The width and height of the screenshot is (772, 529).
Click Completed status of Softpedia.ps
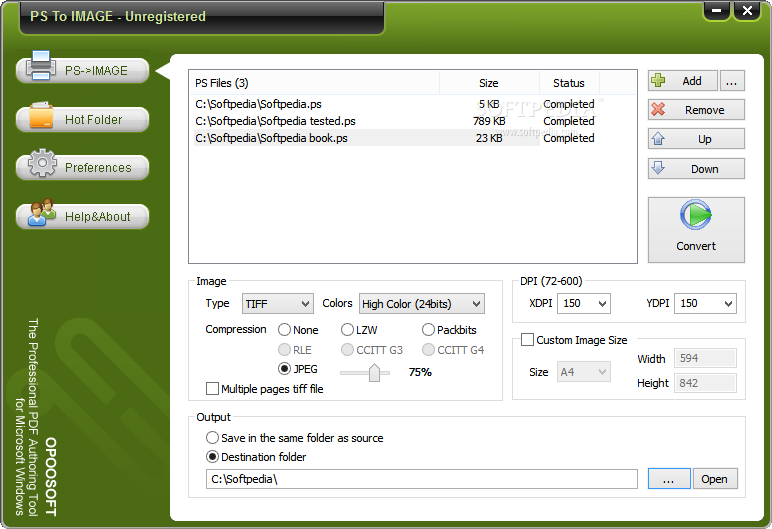569,104
